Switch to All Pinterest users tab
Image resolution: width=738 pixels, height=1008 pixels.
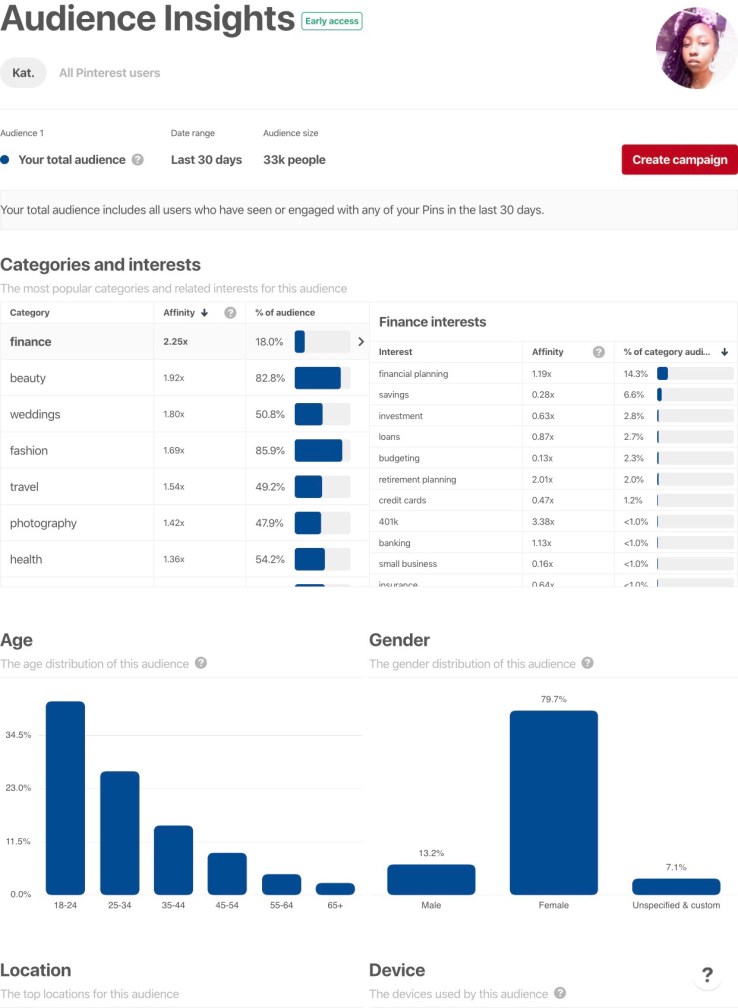(109, 73)
